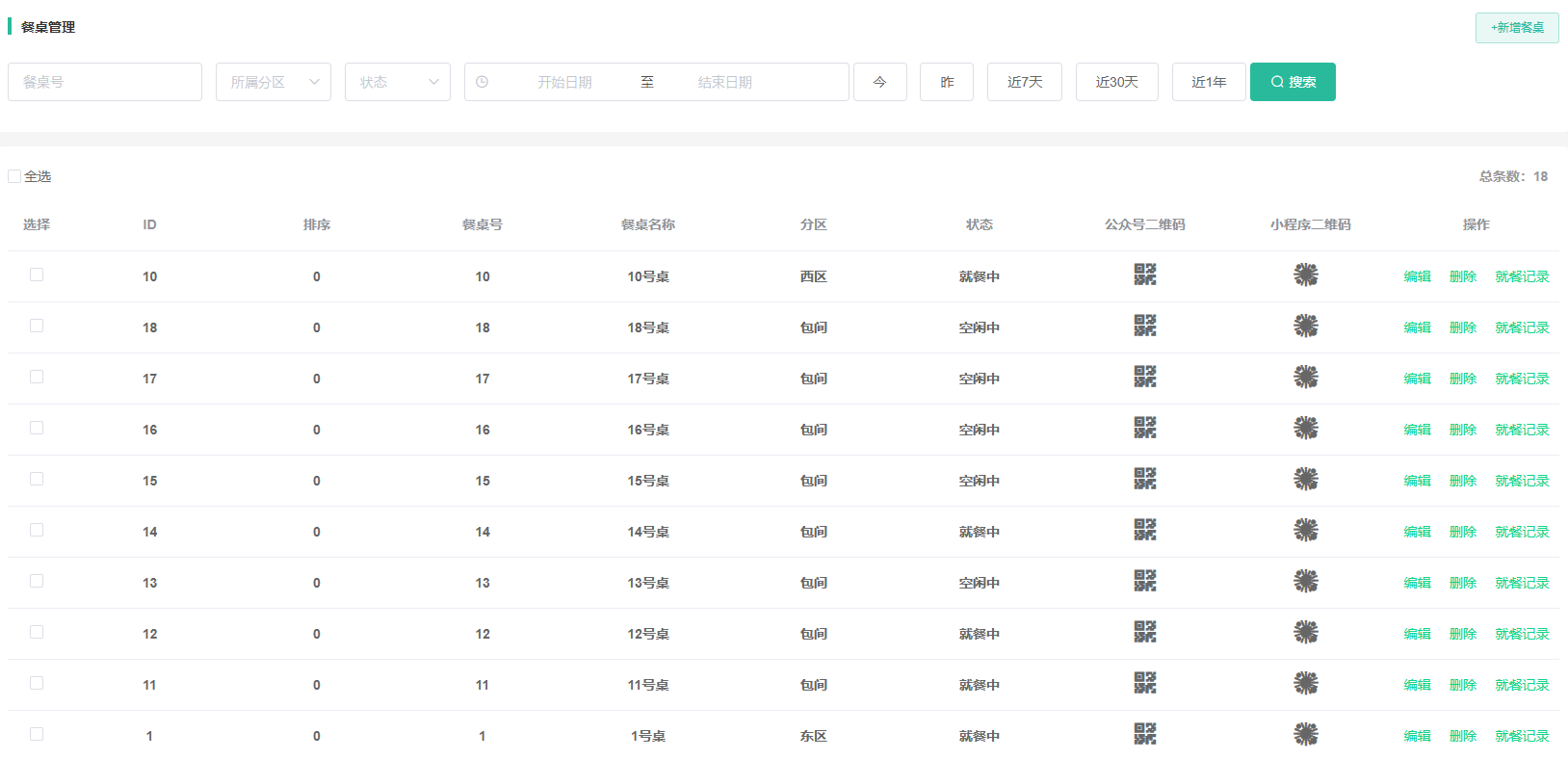Tick the 全选 select-all checkbox
The height and width of the screenshot is (759, 1568).
[14, 176]
